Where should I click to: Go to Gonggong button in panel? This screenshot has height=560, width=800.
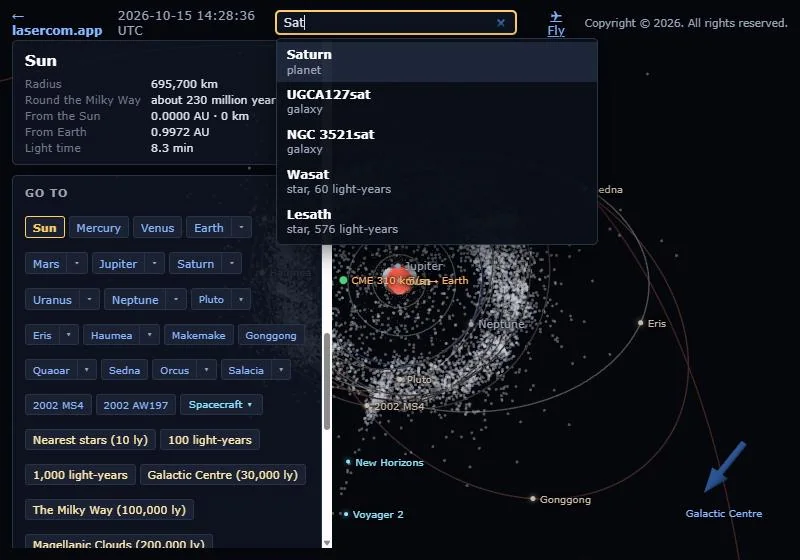[x=271, y=335]
